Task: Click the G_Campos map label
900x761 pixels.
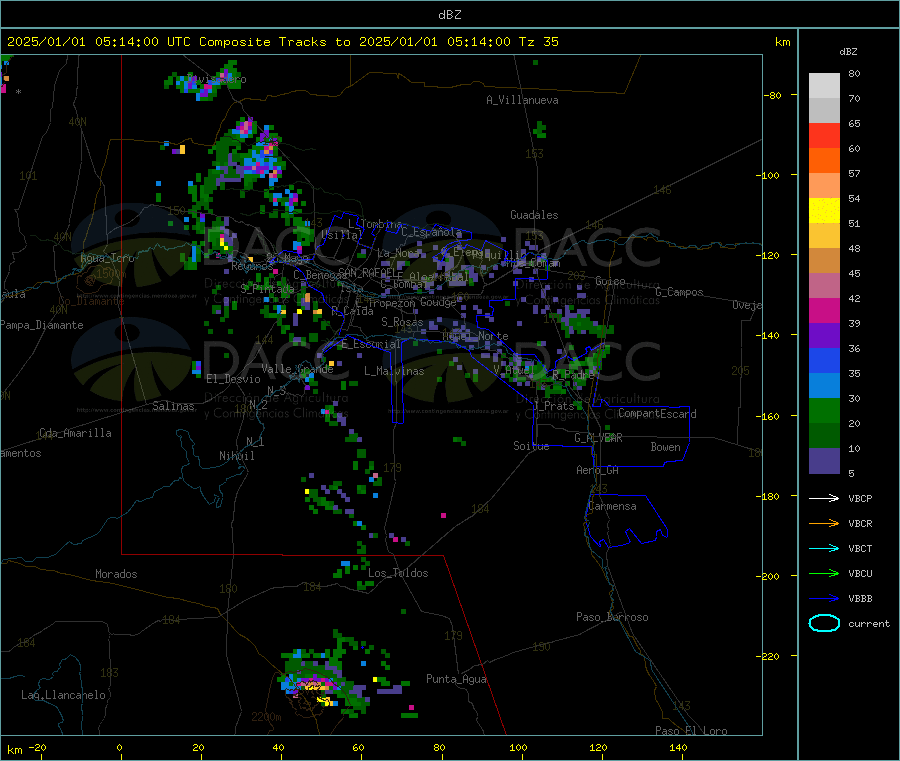Action: (x=679, y=292)
